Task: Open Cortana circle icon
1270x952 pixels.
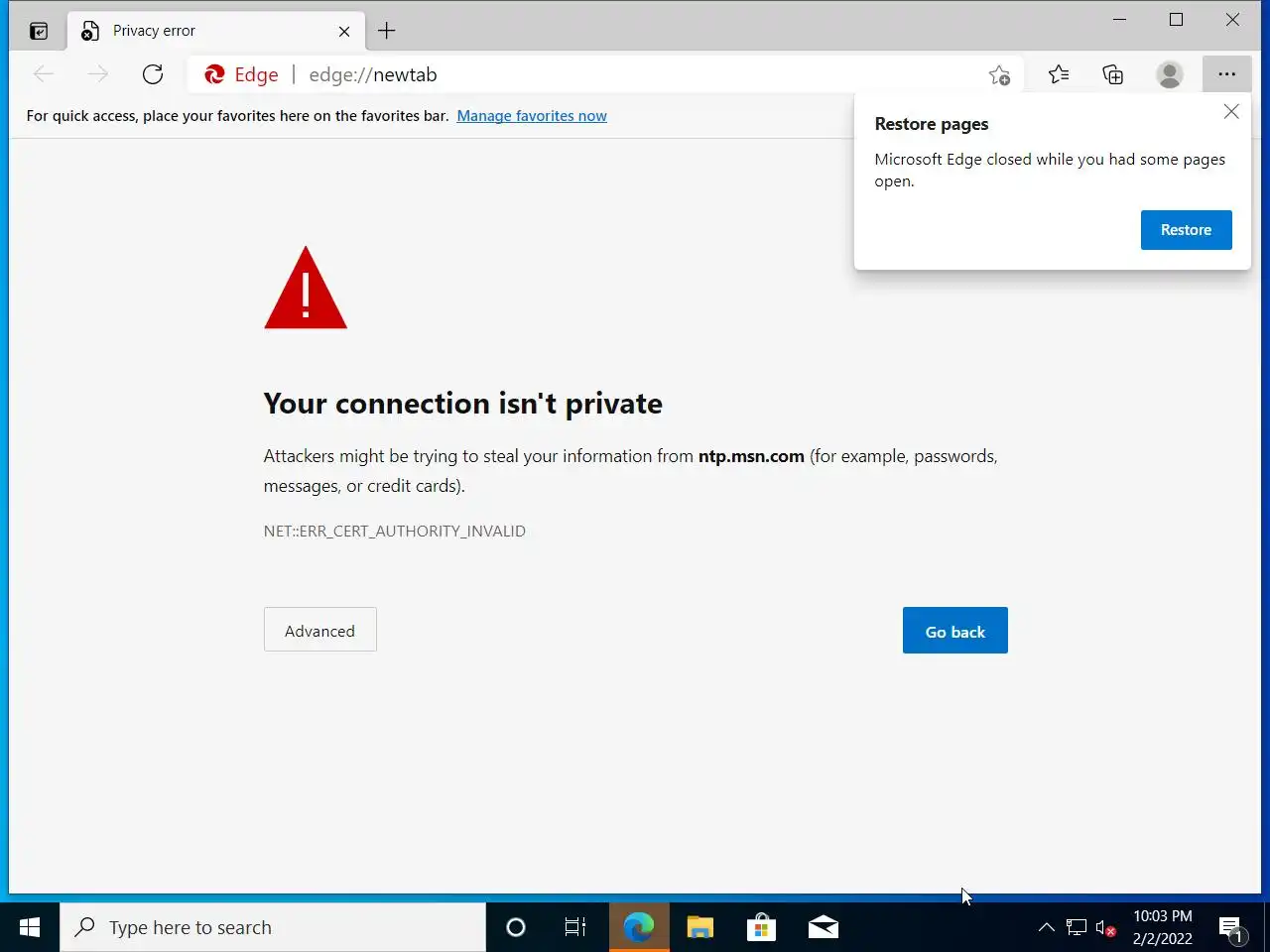Action: point(516,927)
